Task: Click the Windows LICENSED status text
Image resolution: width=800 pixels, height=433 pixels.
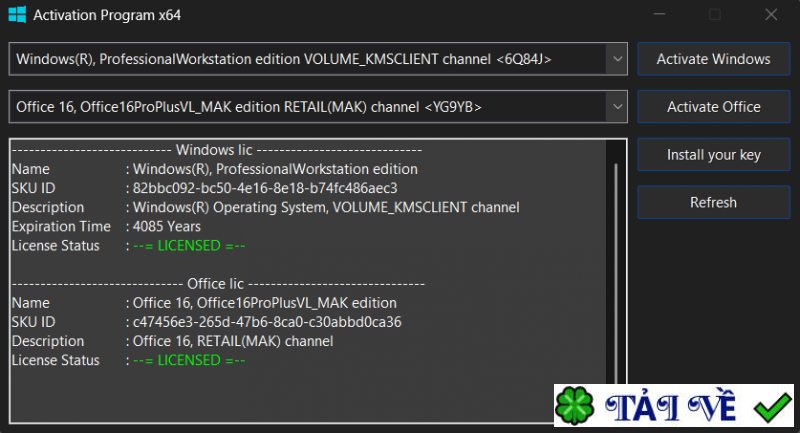Action: (189, 246)
